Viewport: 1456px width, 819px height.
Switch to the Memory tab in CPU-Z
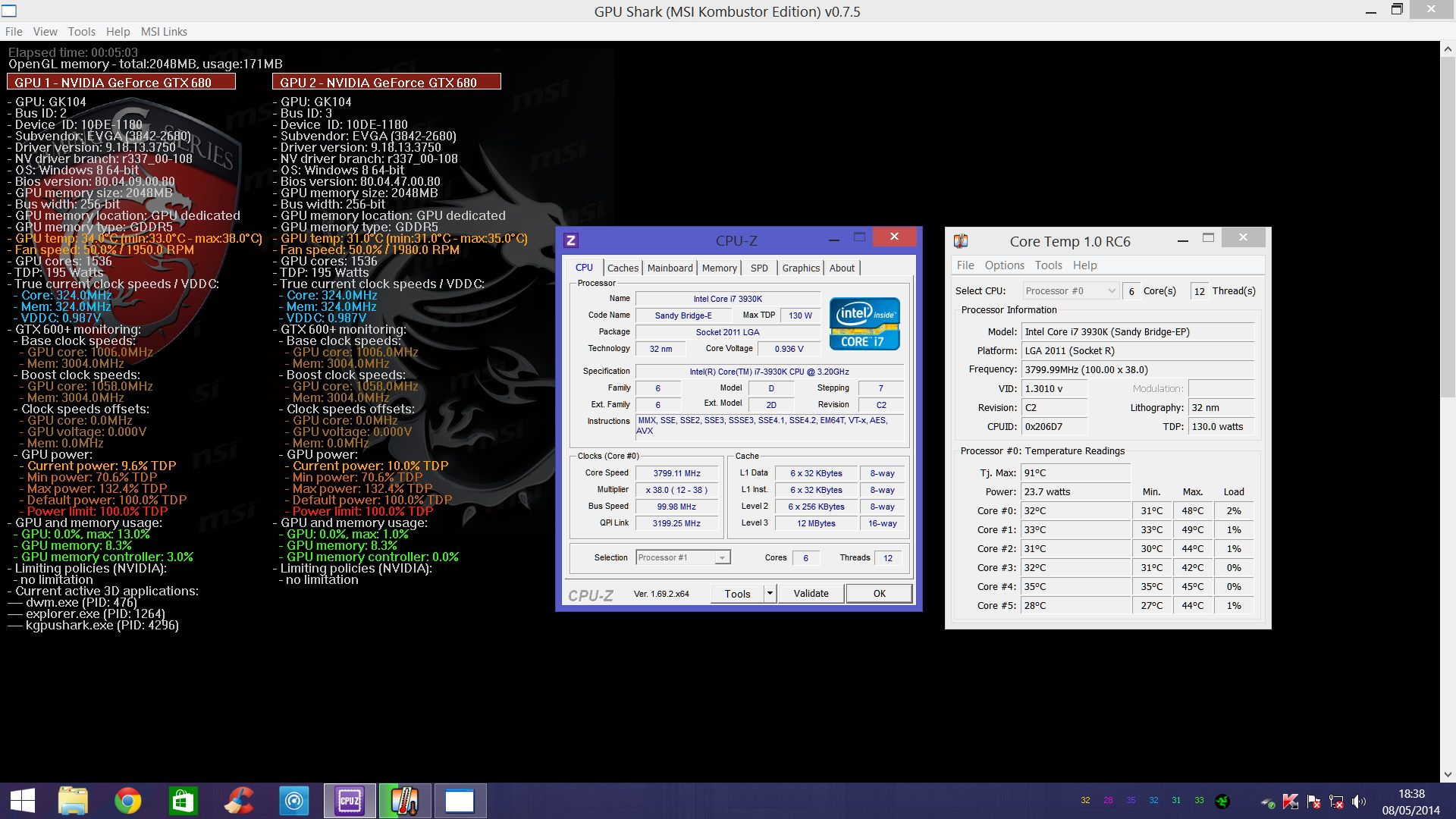719,268
